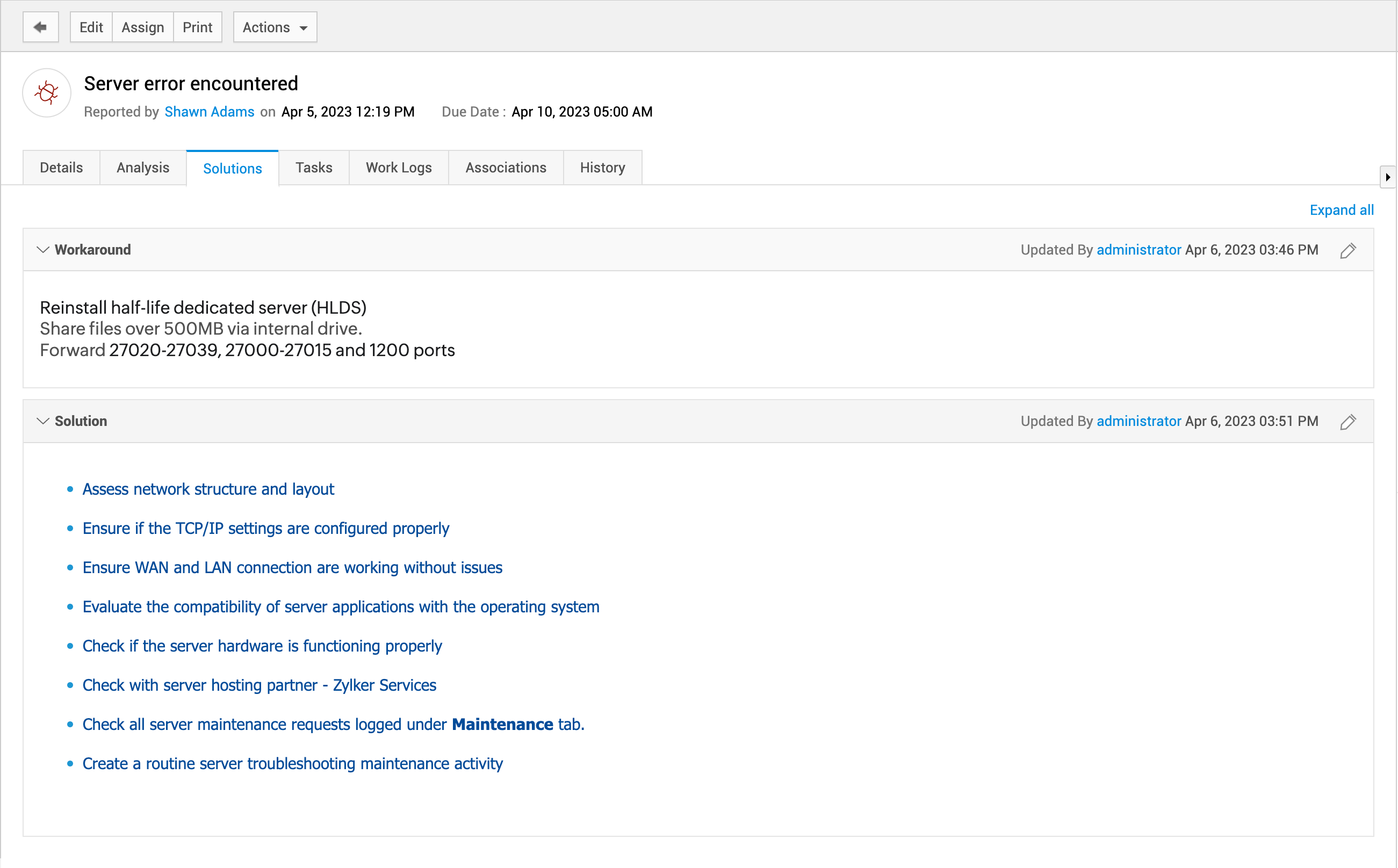This screenshot has width=1398, height=868.
Task: Select the Associations tab
Action: tap(505, 168)
